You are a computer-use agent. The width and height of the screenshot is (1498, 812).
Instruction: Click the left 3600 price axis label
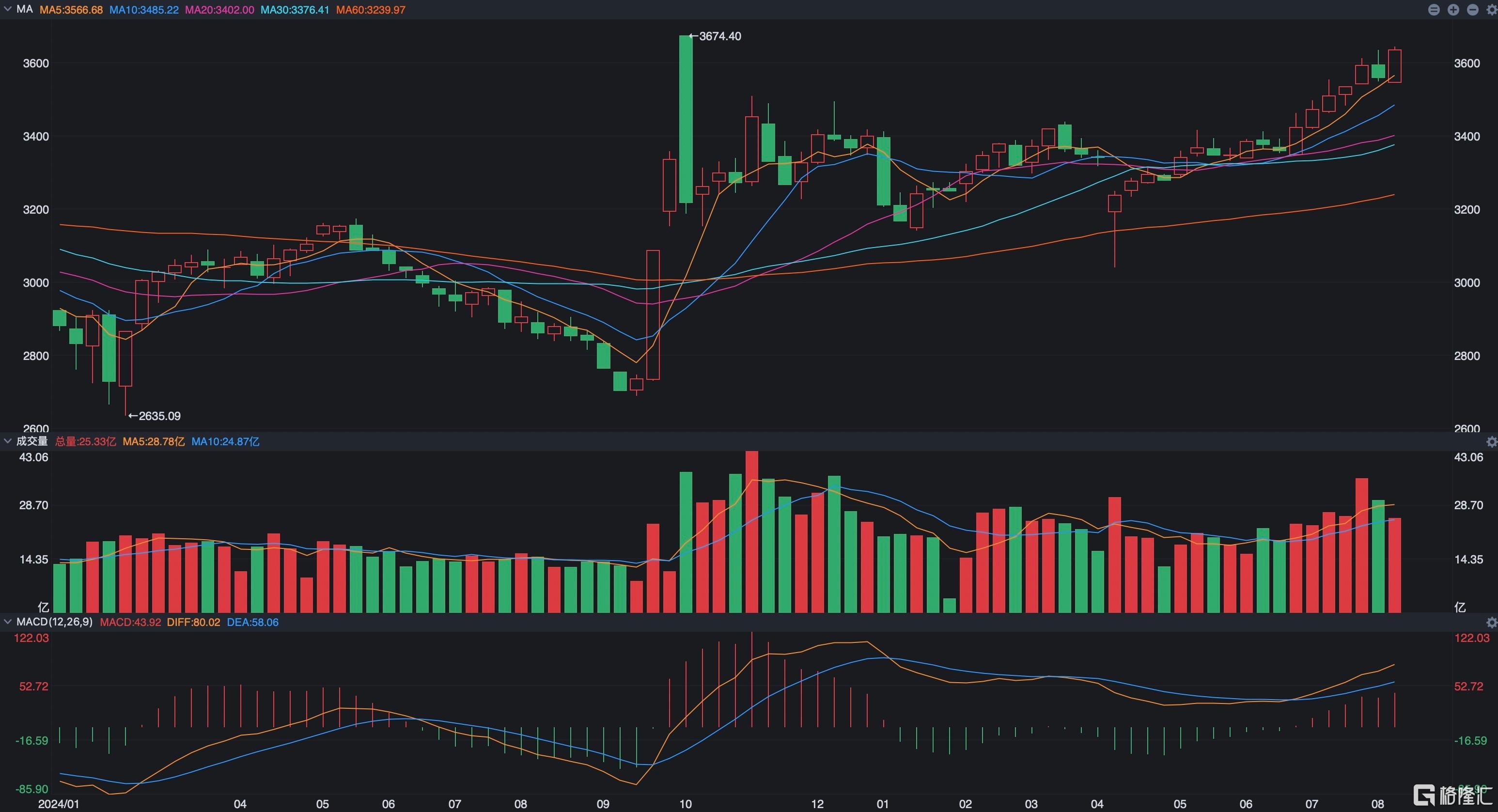[x=35, y=63]
